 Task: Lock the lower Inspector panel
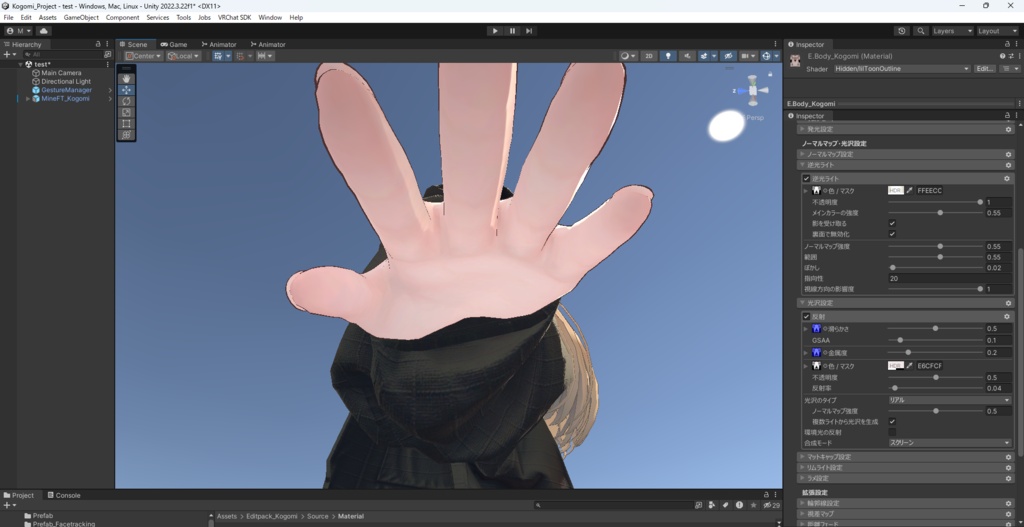(1007, 116)
